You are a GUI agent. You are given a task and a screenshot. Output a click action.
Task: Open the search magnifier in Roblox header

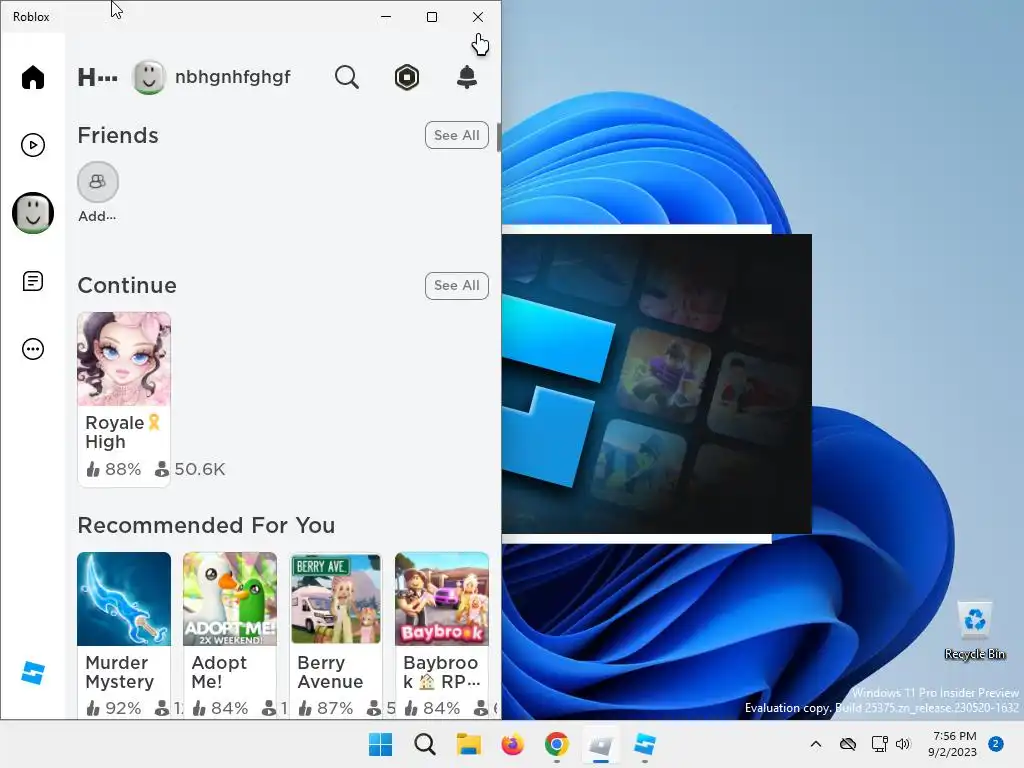tap(347, 77)
